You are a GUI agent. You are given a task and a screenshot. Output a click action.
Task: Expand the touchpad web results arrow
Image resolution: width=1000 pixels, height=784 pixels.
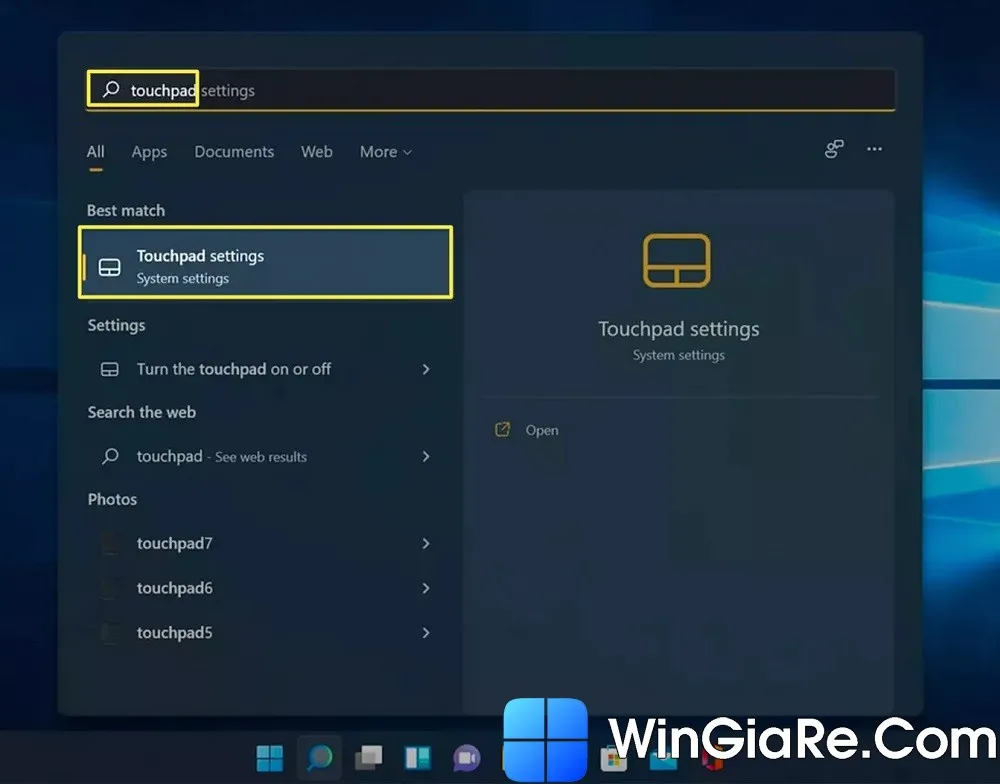(426, 457)
